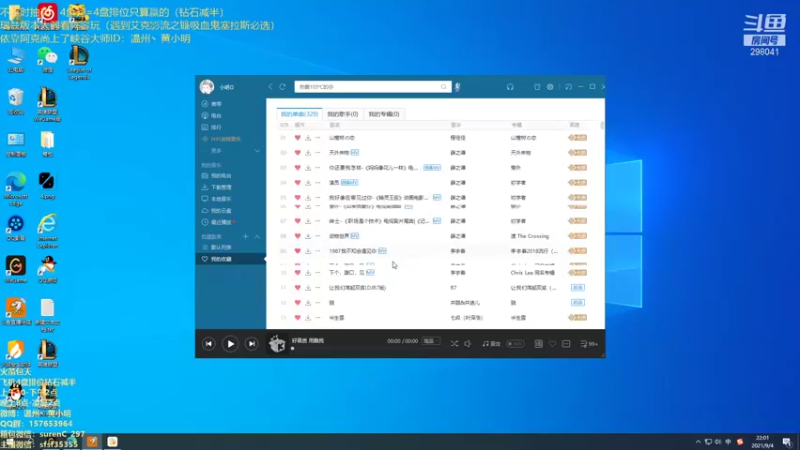Open the settings gear in music player
This screenshot has width=800, height=450.
(x=550, y=87)
